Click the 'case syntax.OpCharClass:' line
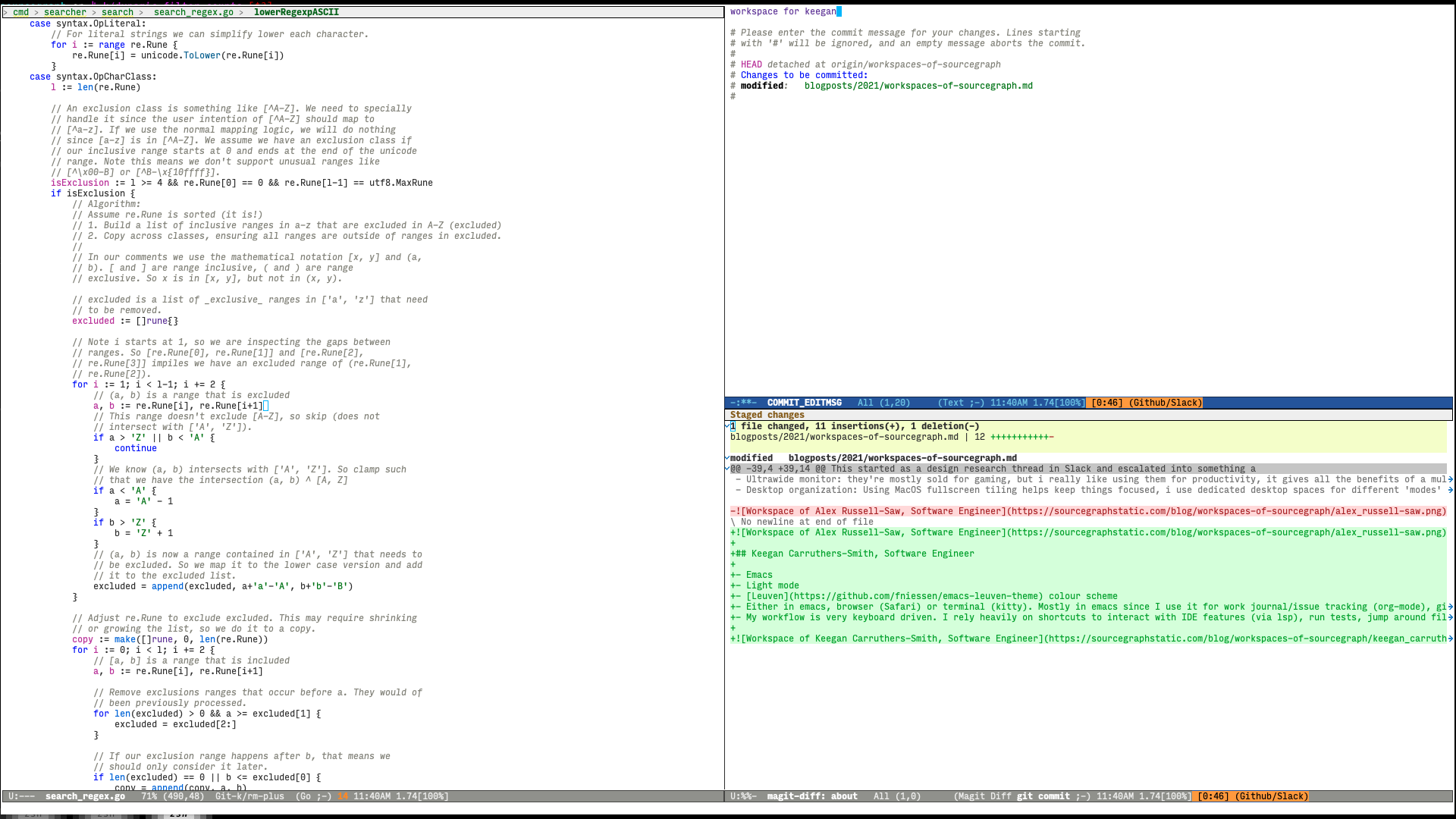Viewport: 1456px width, 819px height. 93,77
